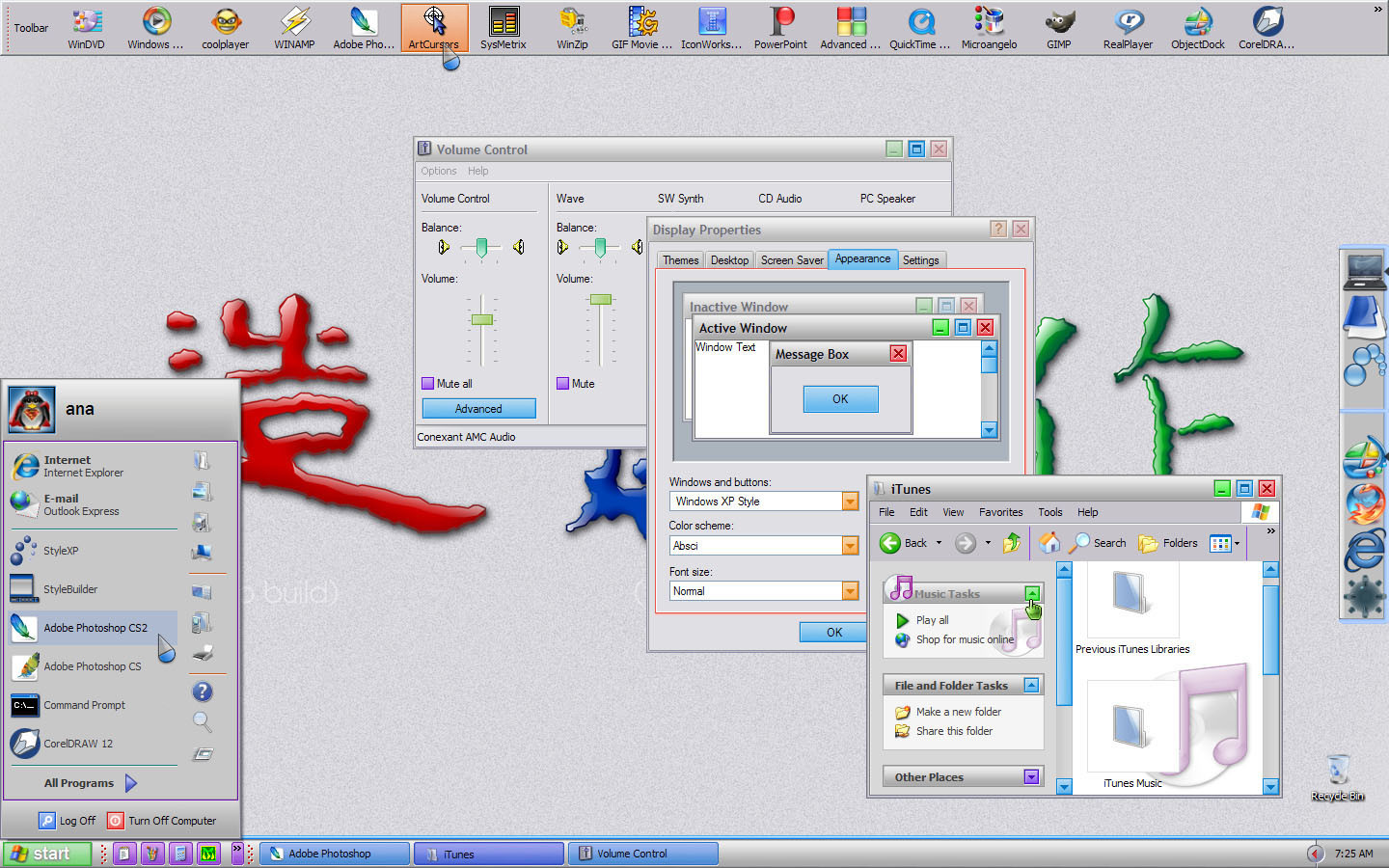Expand the Other Places panel

click(x=1031, y=776)
